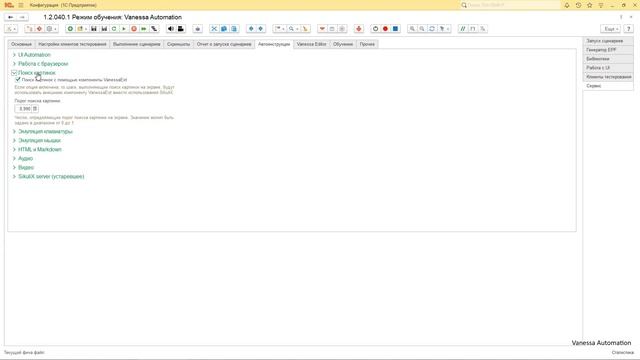The image size is (640, 360).
Task: Click the power-circle icon before record
Action: [375, 29]
